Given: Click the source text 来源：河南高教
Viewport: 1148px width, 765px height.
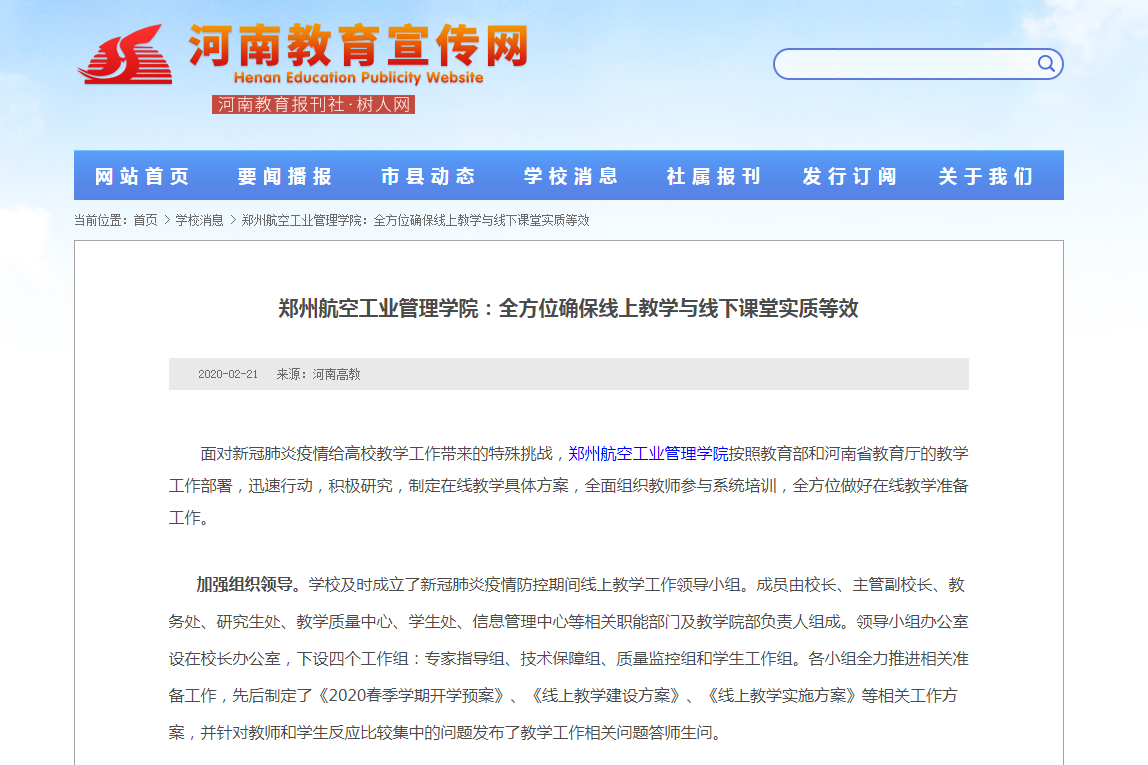Looking at the screenshot, I should (x=318, y=374).
